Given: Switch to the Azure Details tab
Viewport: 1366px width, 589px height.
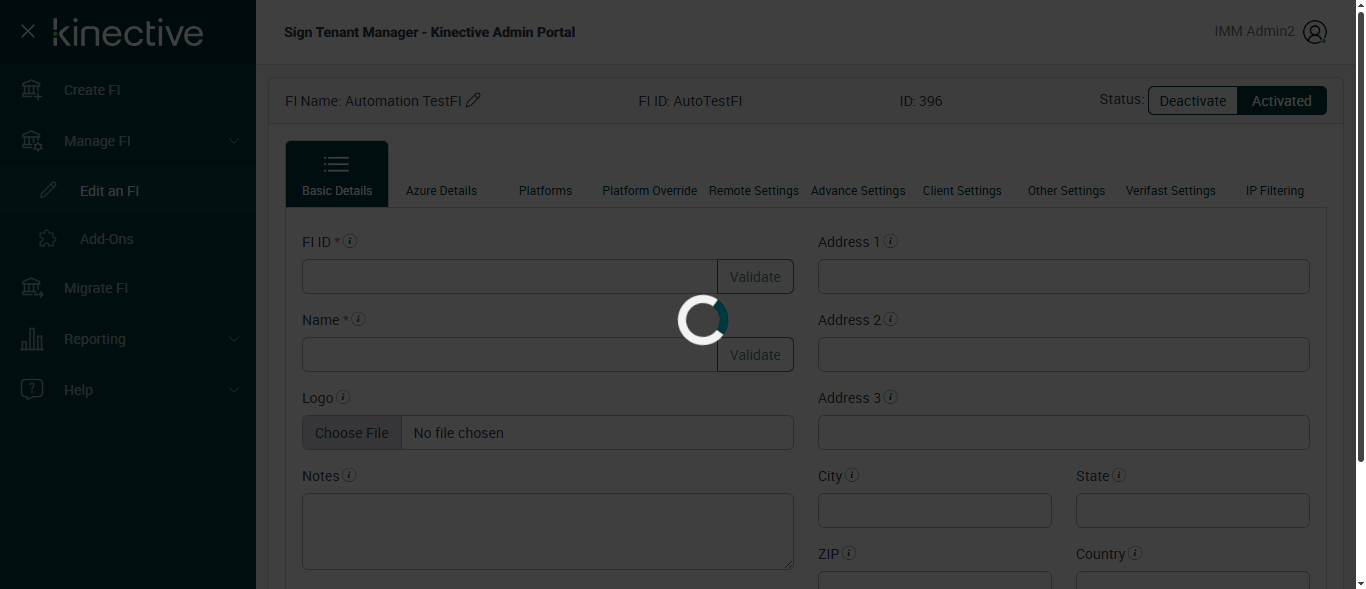Looking at the screenshot, I should click(x=441, y=191).
